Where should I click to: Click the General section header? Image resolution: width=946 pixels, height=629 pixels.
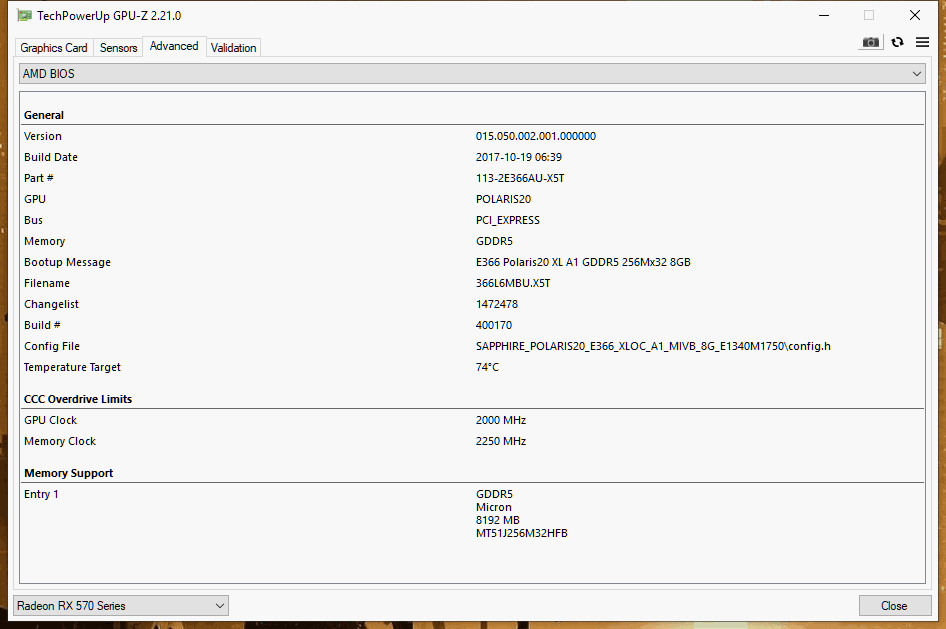(x=44, y=115)
